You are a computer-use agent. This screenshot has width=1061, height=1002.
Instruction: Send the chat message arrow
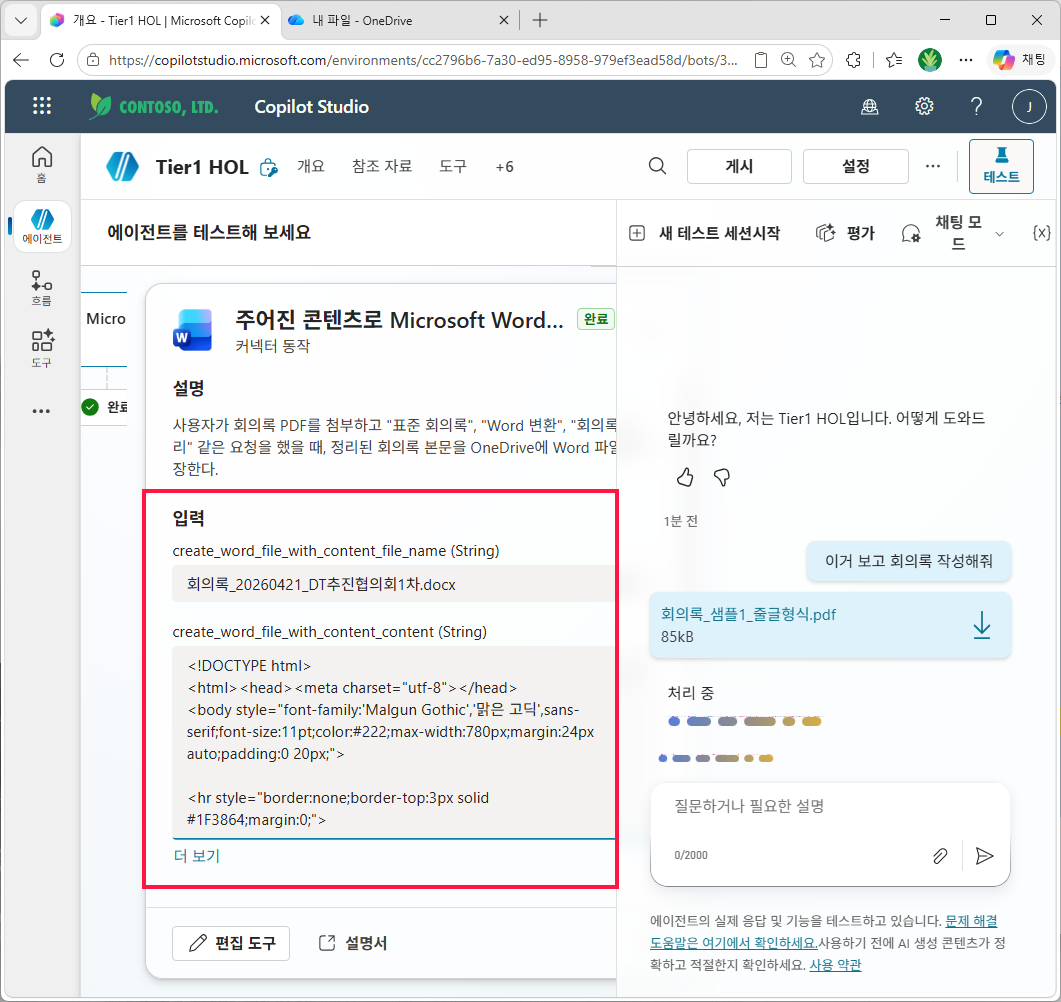tap(984, 856)
